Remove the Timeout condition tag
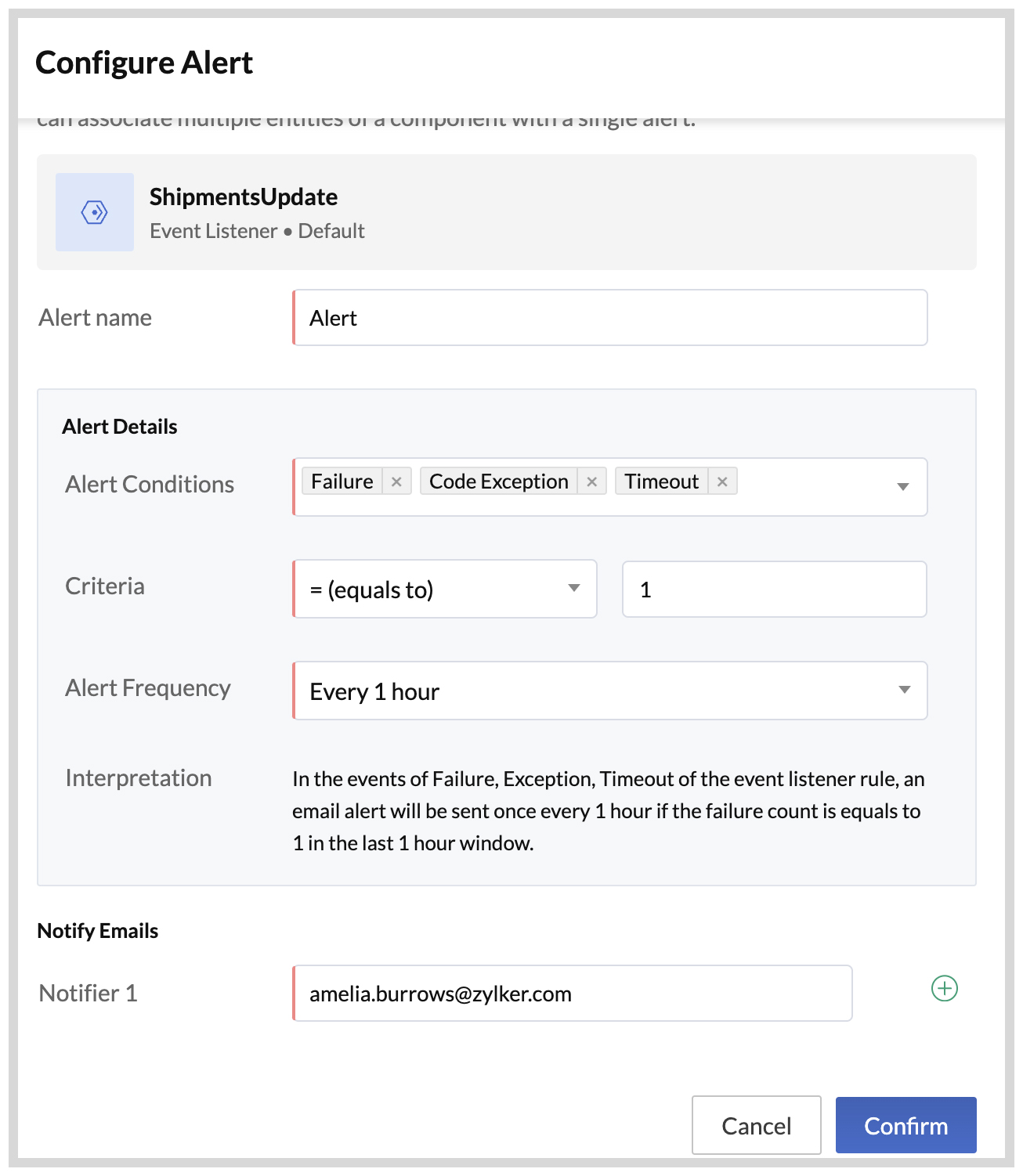The height and width of the screenshot is (1176, 1023). [722, 480]
